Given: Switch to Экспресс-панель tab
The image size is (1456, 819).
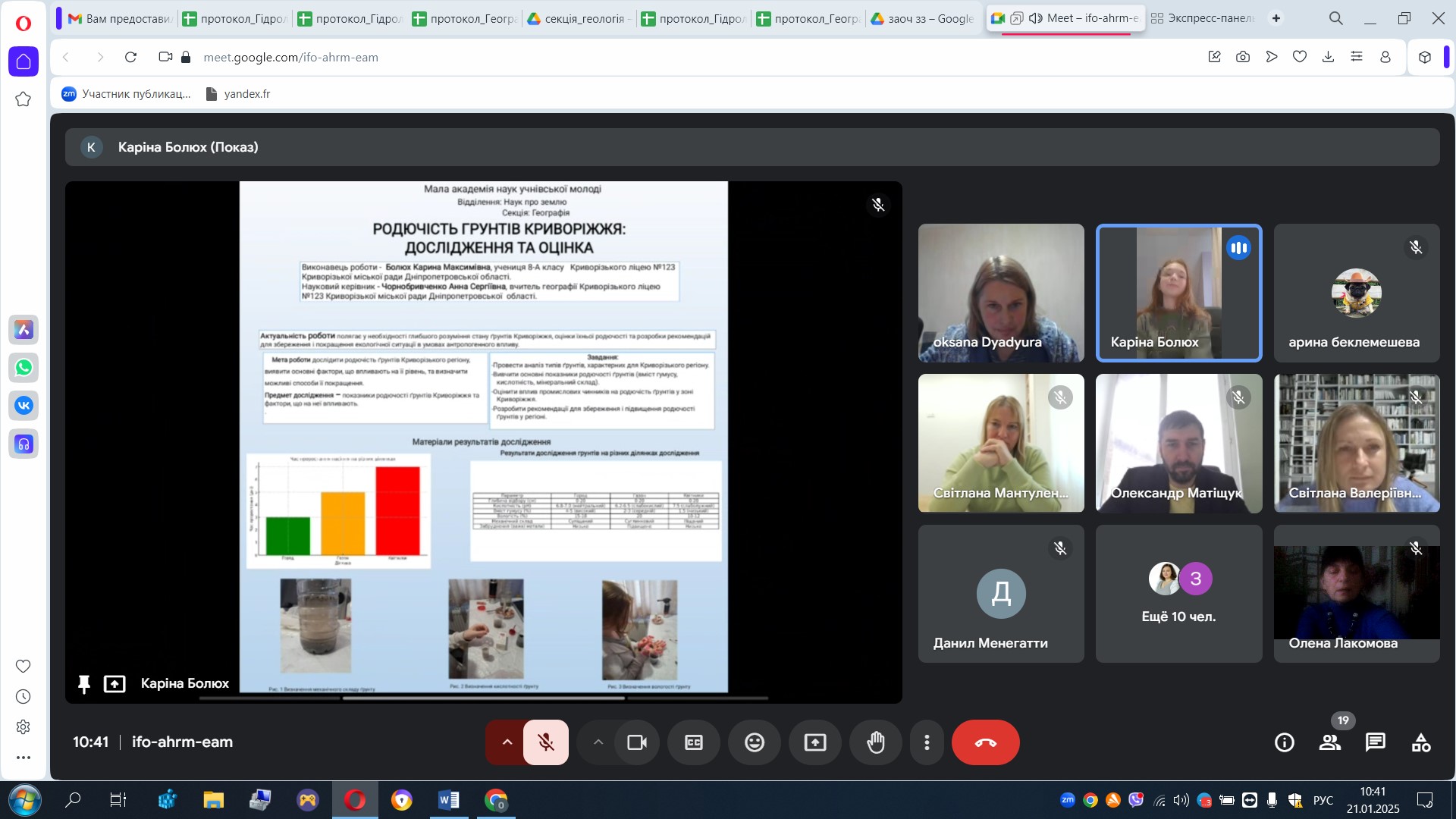Looking at the screenshot, I should pos(1203,18).
